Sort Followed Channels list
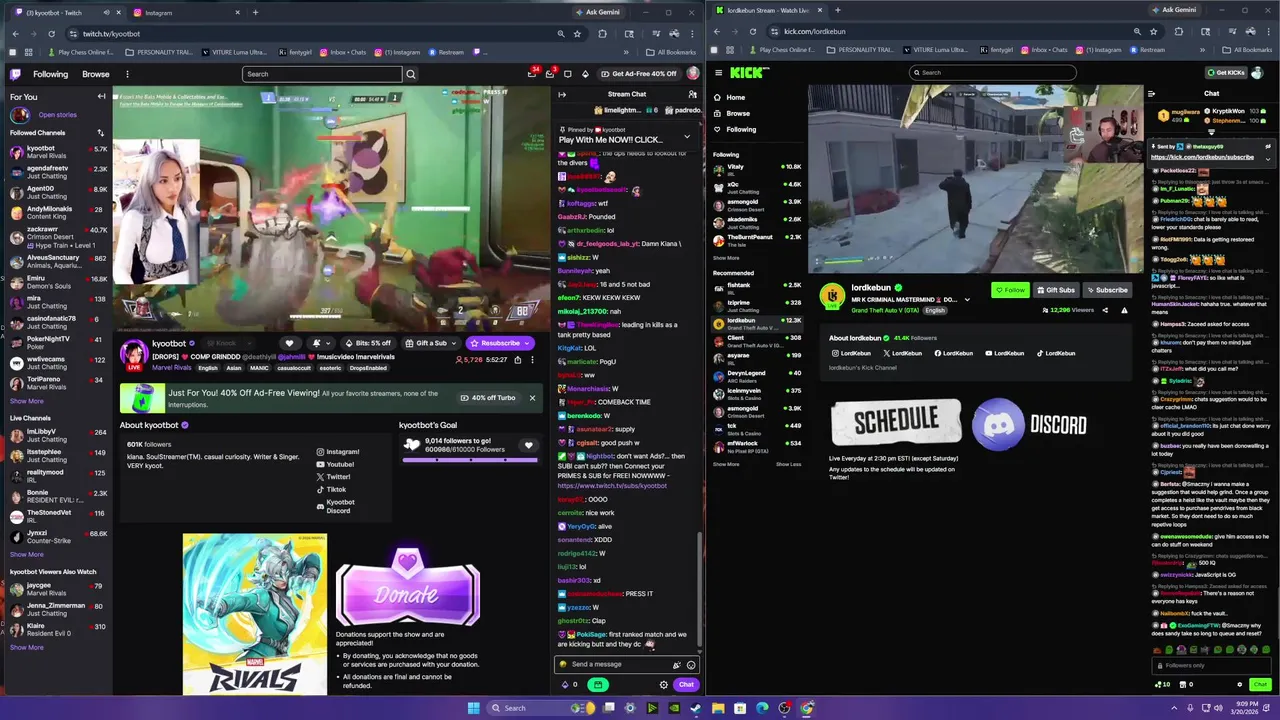 (100, 133)
